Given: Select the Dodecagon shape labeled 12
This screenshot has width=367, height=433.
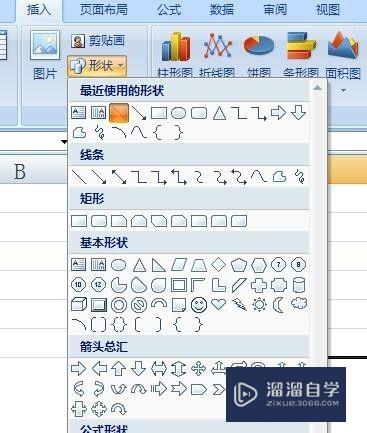Looking at the screenshot, I should (x=99, y=285).
